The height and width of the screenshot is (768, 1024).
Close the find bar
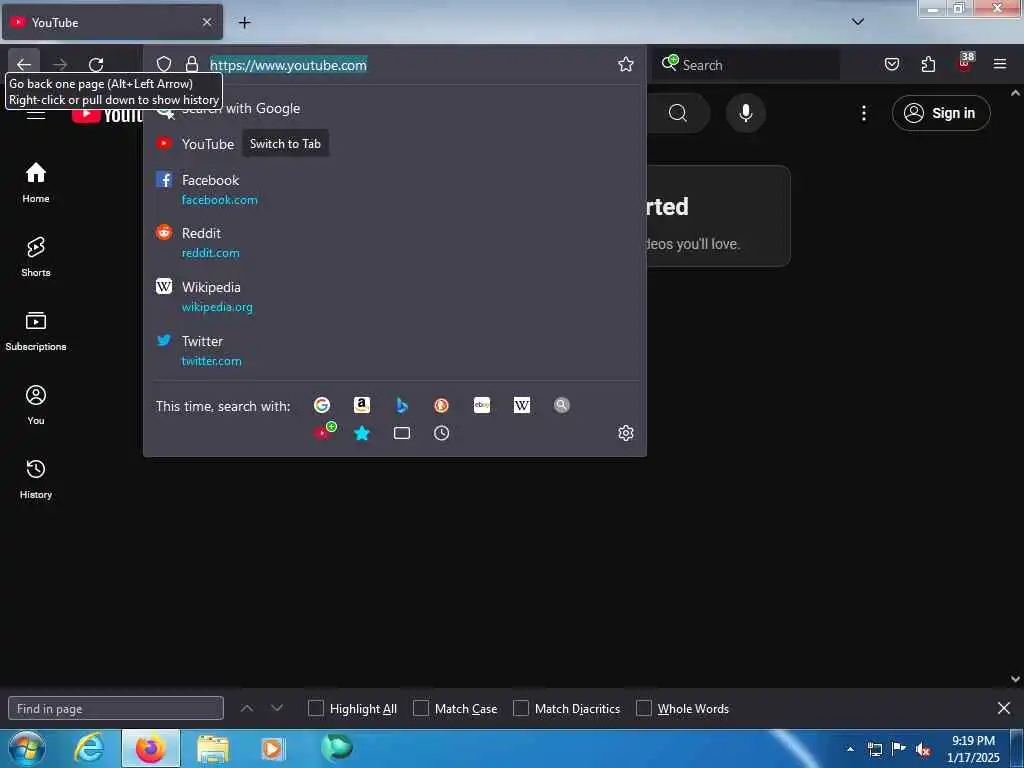[1004, 708]
